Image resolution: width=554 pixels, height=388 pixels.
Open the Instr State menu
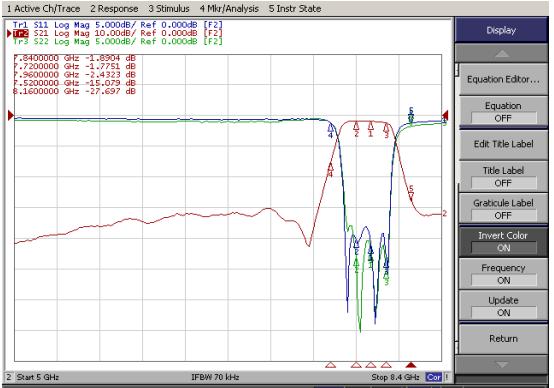(x=295, y=9)
